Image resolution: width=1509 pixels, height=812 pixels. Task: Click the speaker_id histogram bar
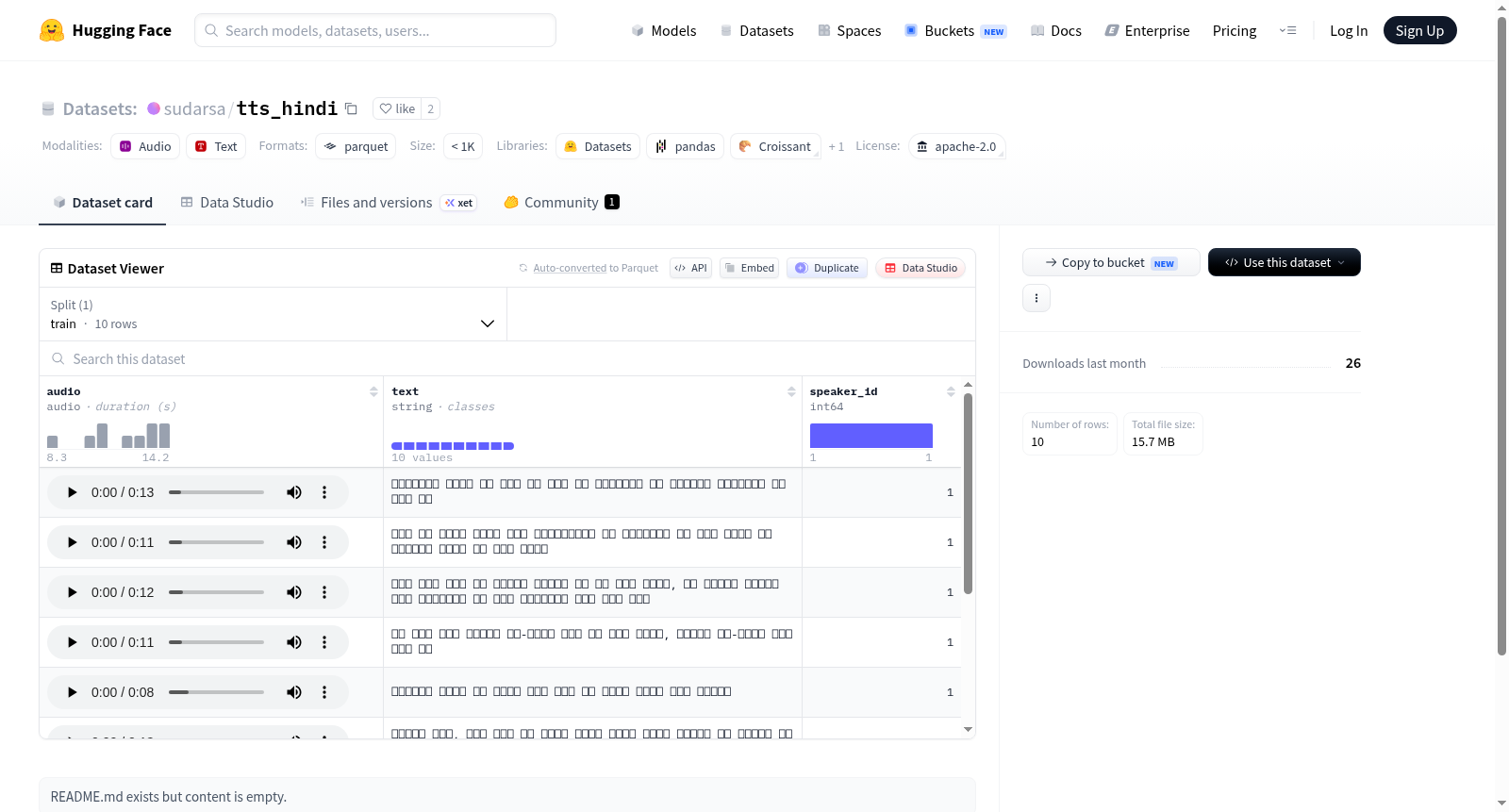click(871, 436)
